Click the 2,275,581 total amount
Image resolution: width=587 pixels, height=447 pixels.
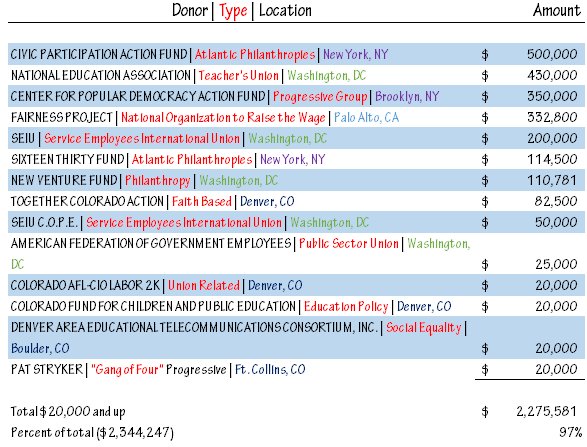pyautogui.click(x=547, y=411)
